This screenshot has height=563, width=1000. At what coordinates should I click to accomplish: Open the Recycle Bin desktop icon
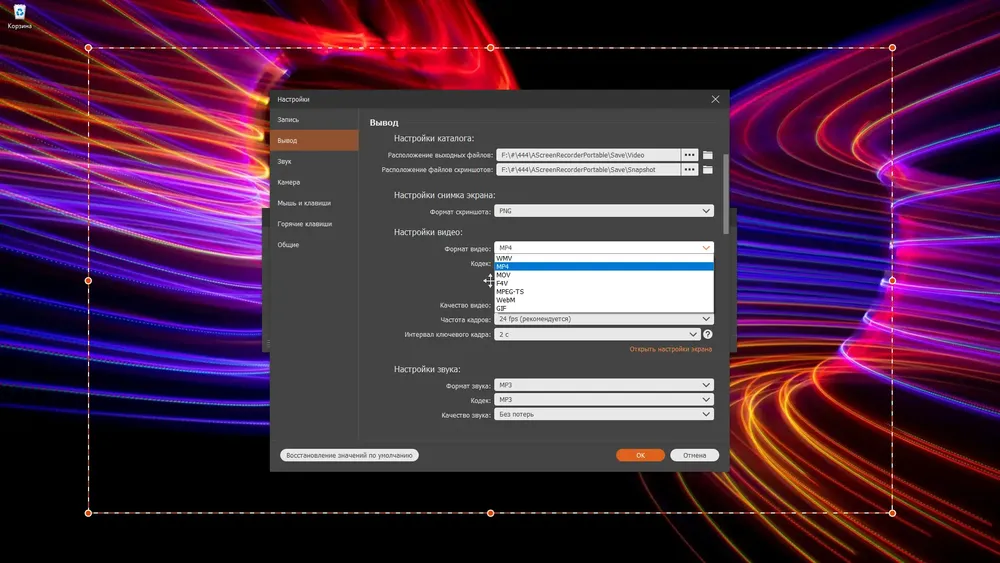20,13
